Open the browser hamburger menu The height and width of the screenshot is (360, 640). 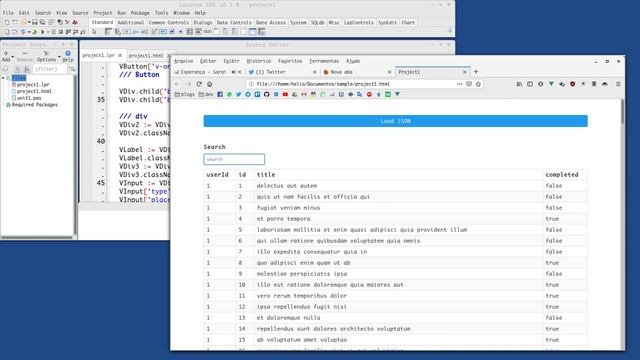(618, 84)
